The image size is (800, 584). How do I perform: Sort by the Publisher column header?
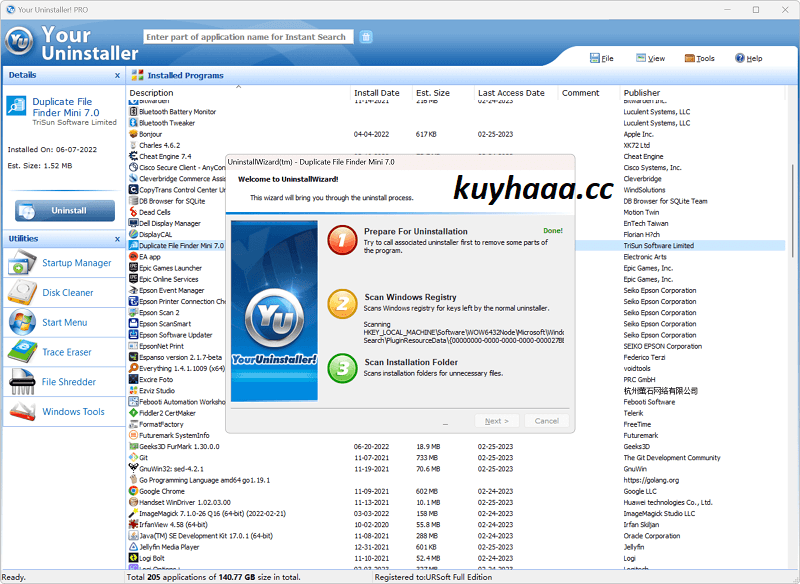(x=703, y=93)
